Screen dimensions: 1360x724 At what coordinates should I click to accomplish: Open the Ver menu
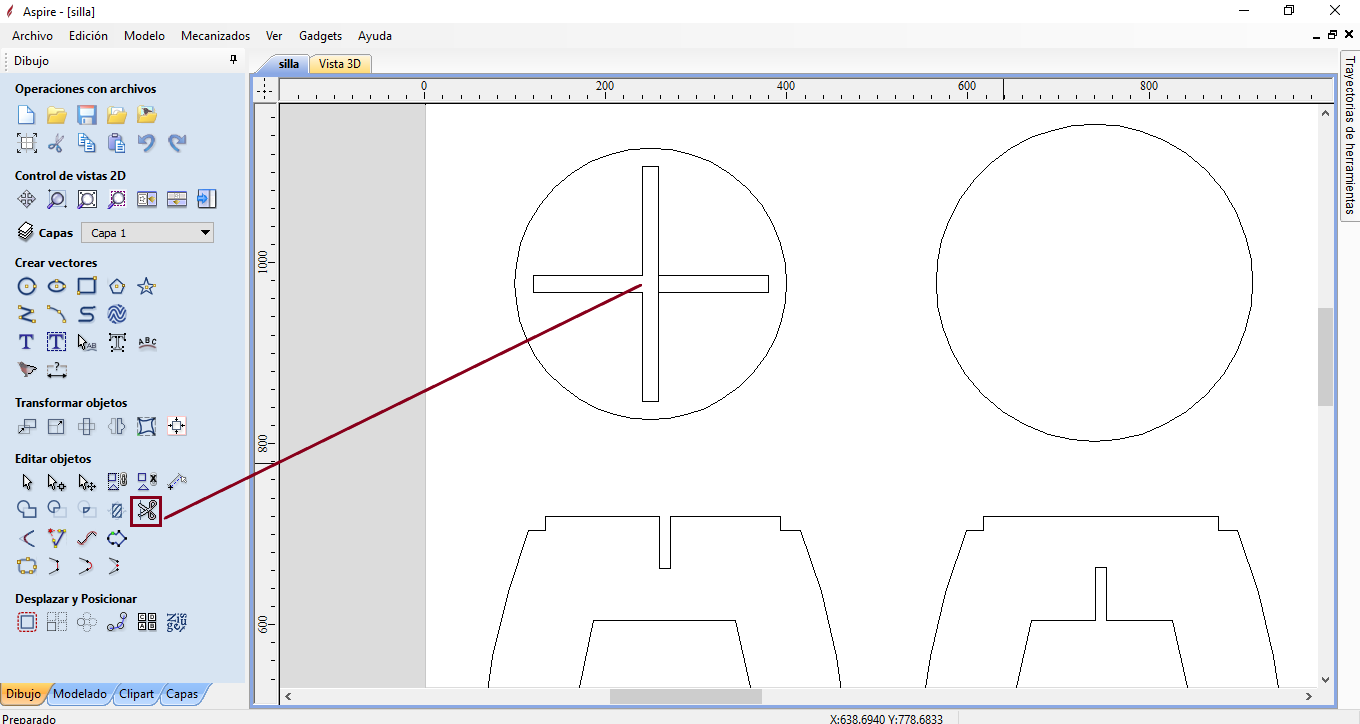coord(274,36)
